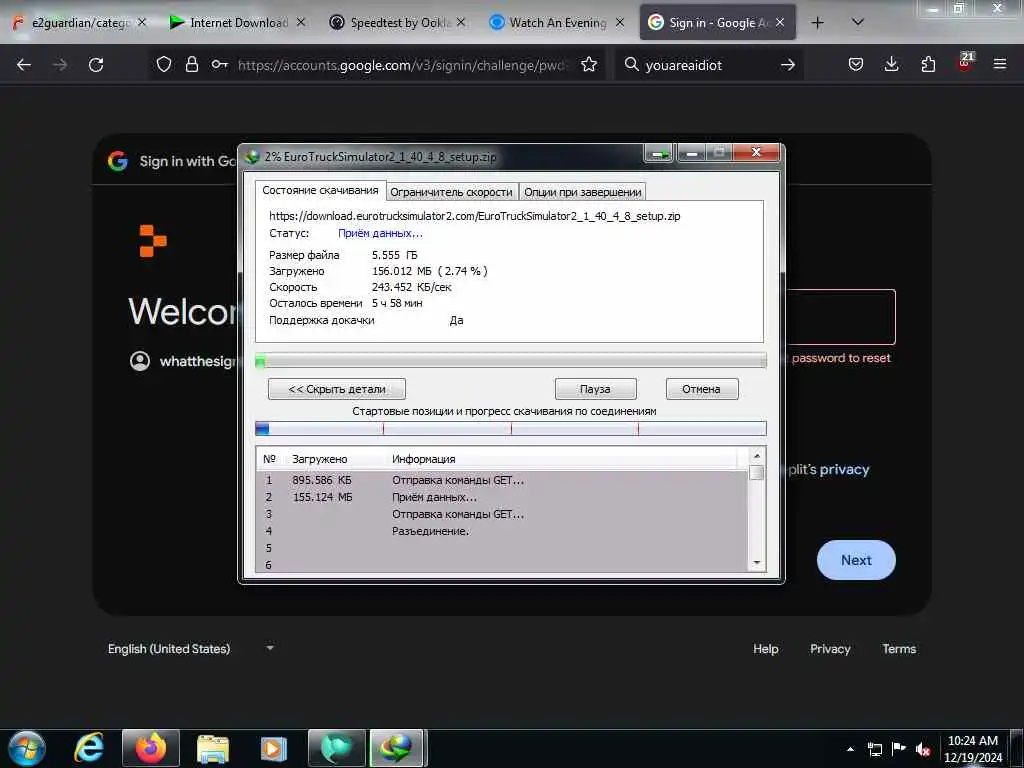Select connection row 2 with 155.124 МБ
The image size is (1024, 768).
[x=502, y=497]
